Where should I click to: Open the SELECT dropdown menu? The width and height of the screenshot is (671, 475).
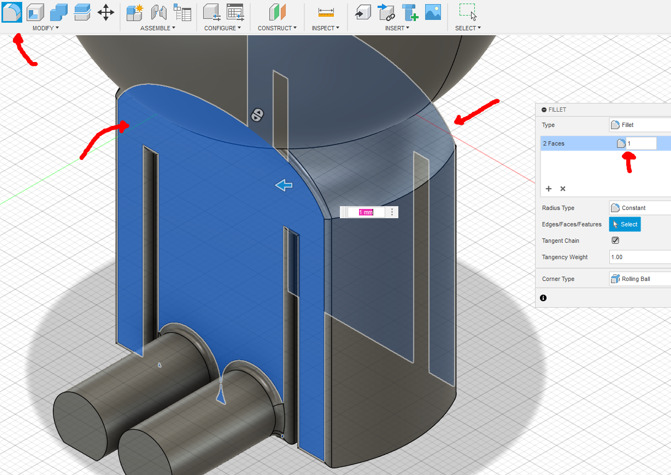(468, 28)
